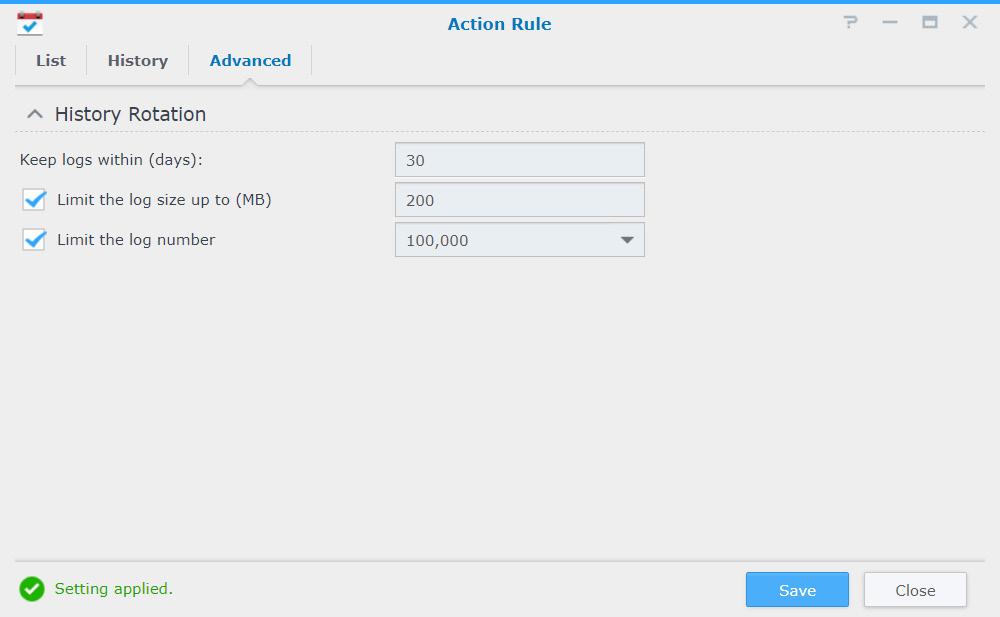Click the Setting applied status message
Image resolution: width=1000 pixels, height=617 pixels.
click(114, 588)
